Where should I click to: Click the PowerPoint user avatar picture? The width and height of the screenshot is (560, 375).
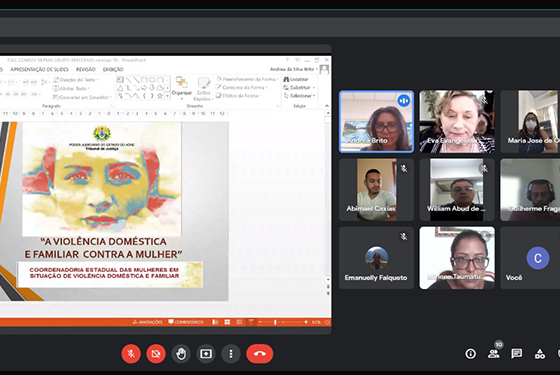324,69
